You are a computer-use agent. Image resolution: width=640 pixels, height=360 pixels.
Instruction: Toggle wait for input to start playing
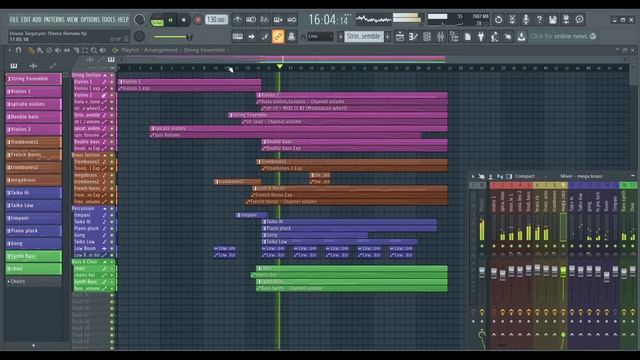251,20
